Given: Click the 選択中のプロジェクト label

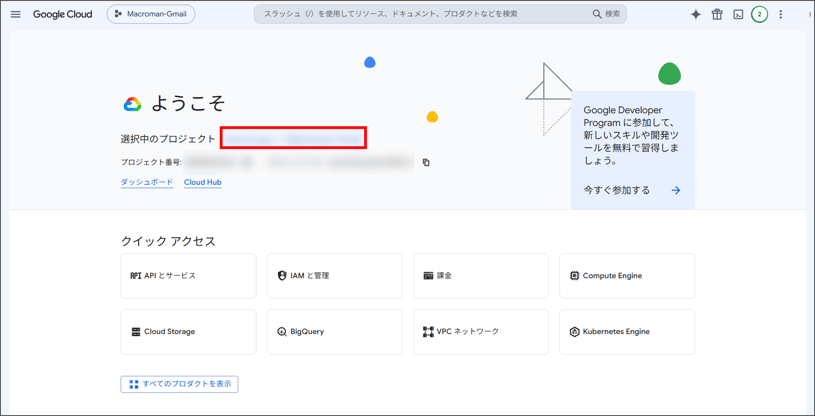Looking at the screenshot, I should [167, 138].
